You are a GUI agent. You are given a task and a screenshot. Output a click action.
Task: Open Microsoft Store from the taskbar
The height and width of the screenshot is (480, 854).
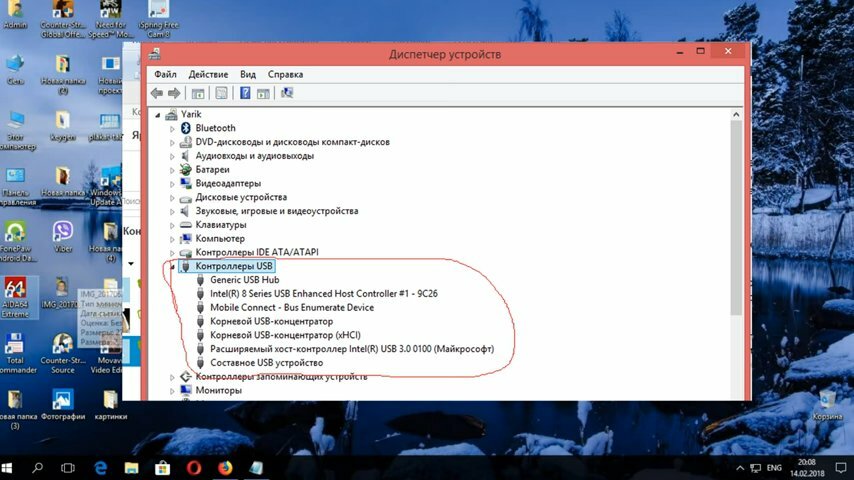point(162,468)
